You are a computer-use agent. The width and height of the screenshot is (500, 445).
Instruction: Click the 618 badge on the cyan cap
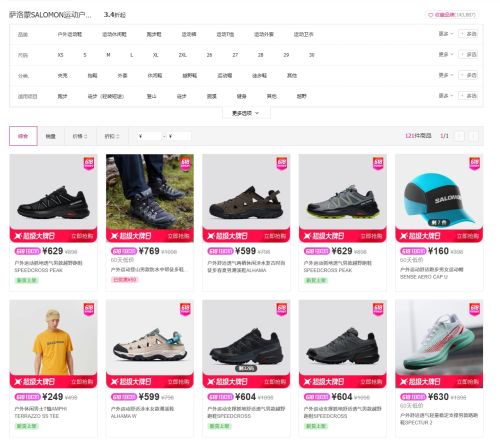(474, 163)
